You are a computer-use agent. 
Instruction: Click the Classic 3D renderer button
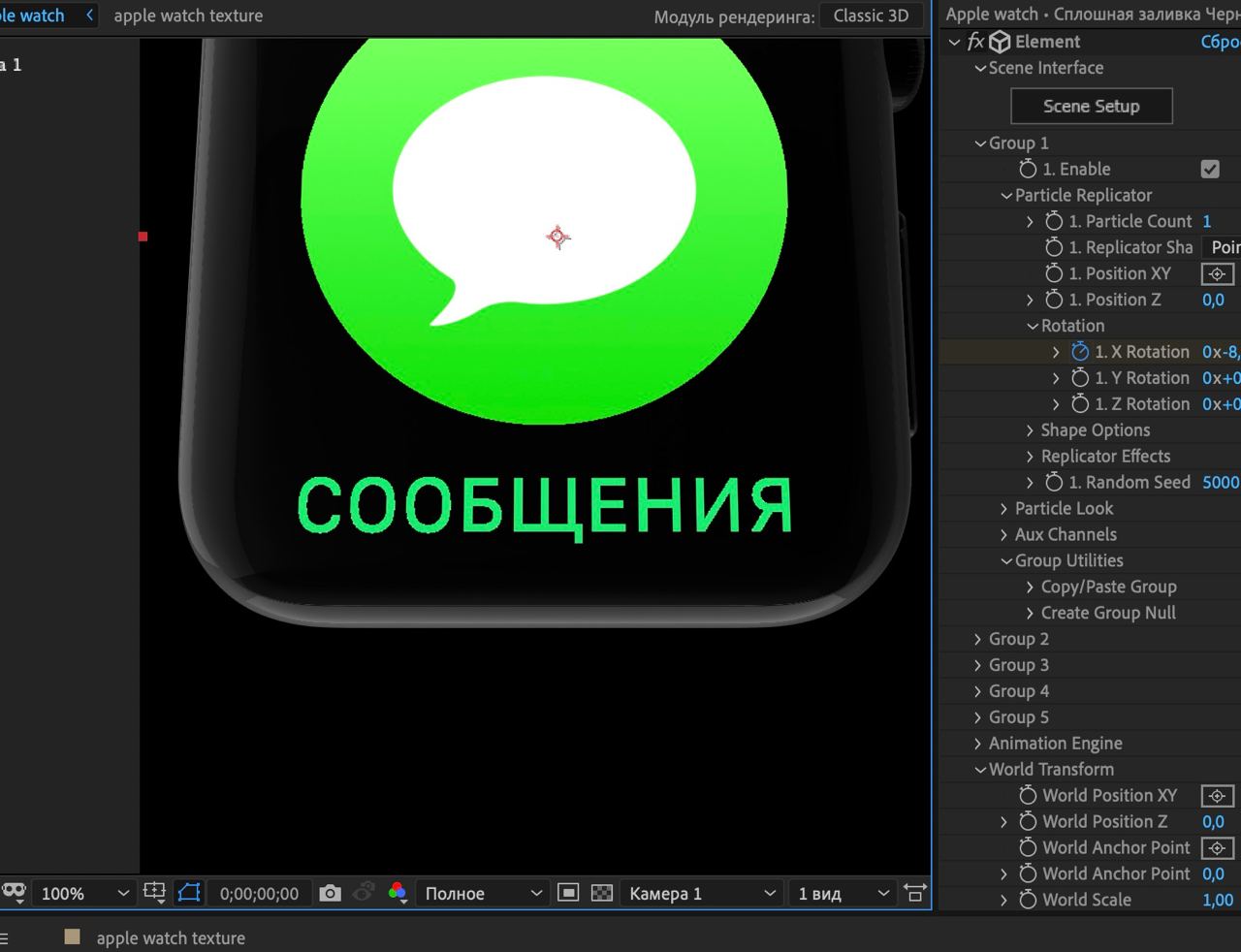click(x=871, y=16)
